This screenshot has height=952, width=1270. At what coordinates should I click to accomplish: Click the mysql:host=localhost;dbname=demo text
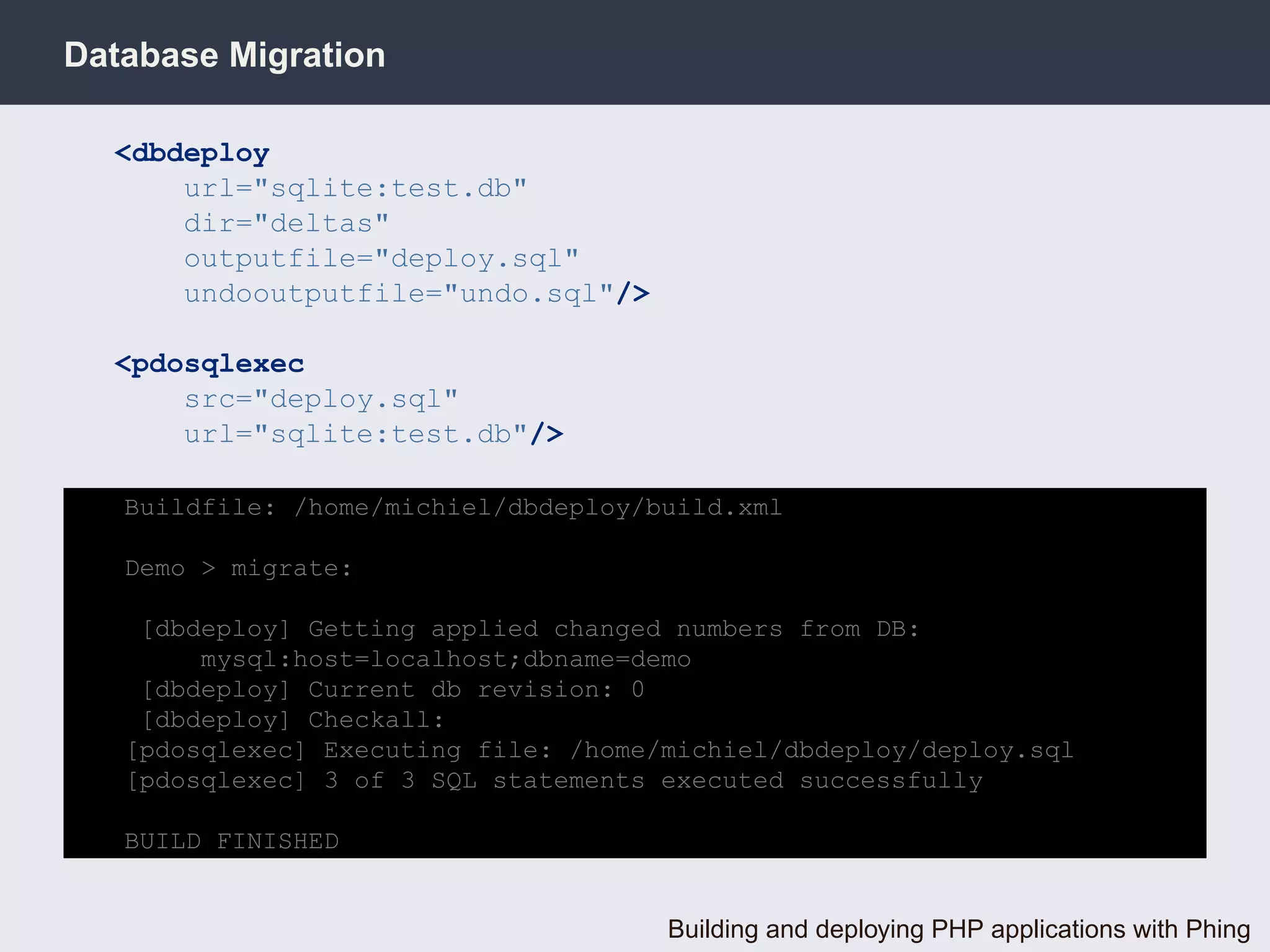(x=445, y=659)
